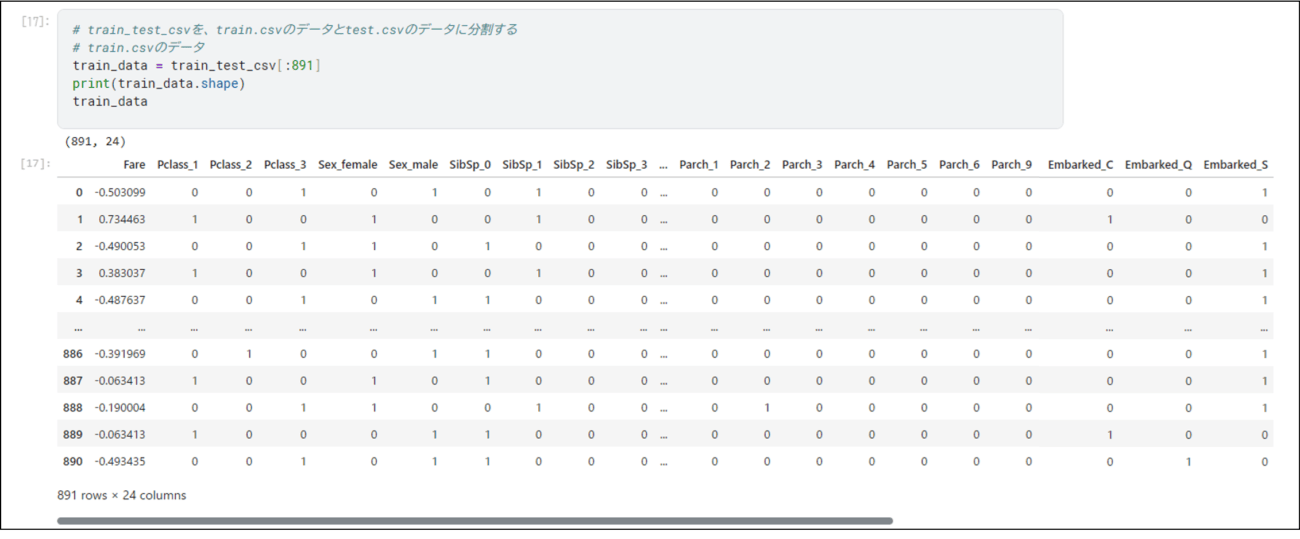The height and width of the screenshot is (539, 1300).
Task: Click the Pclass_2 value 1 in row 886
Action: (x=249, y=354)
